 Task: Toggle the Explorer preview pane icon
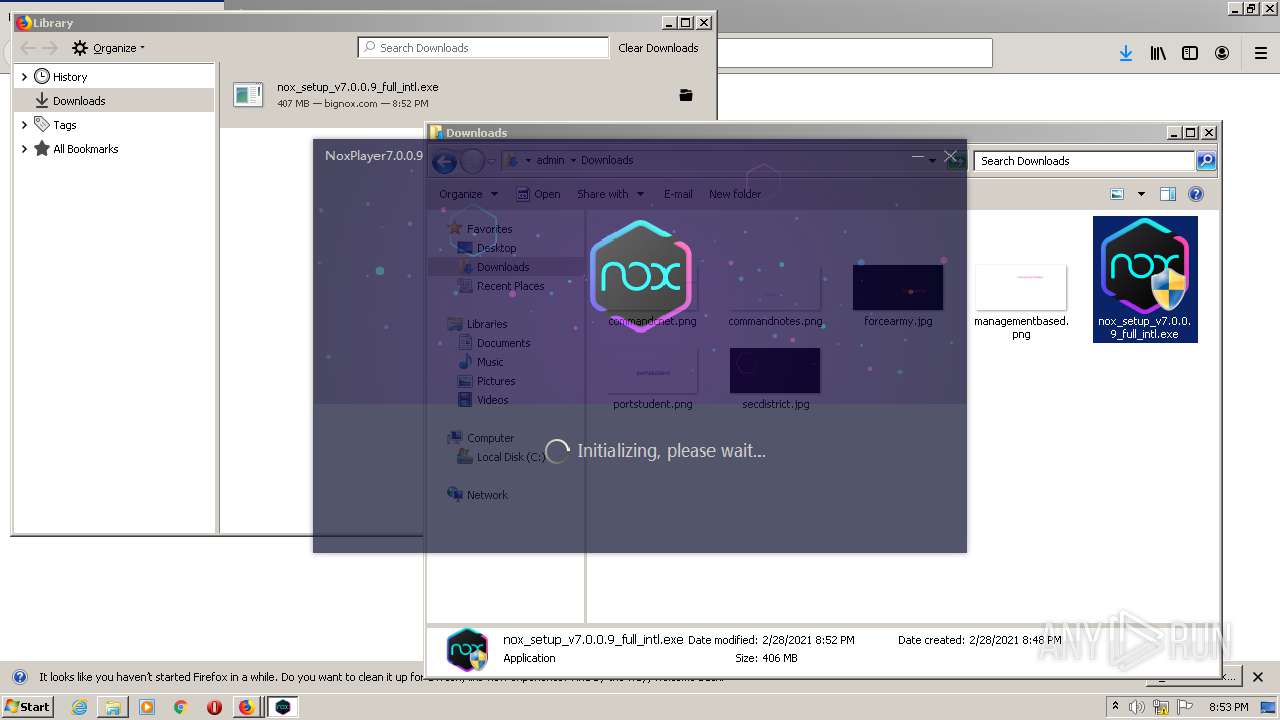pos(1167,194)
